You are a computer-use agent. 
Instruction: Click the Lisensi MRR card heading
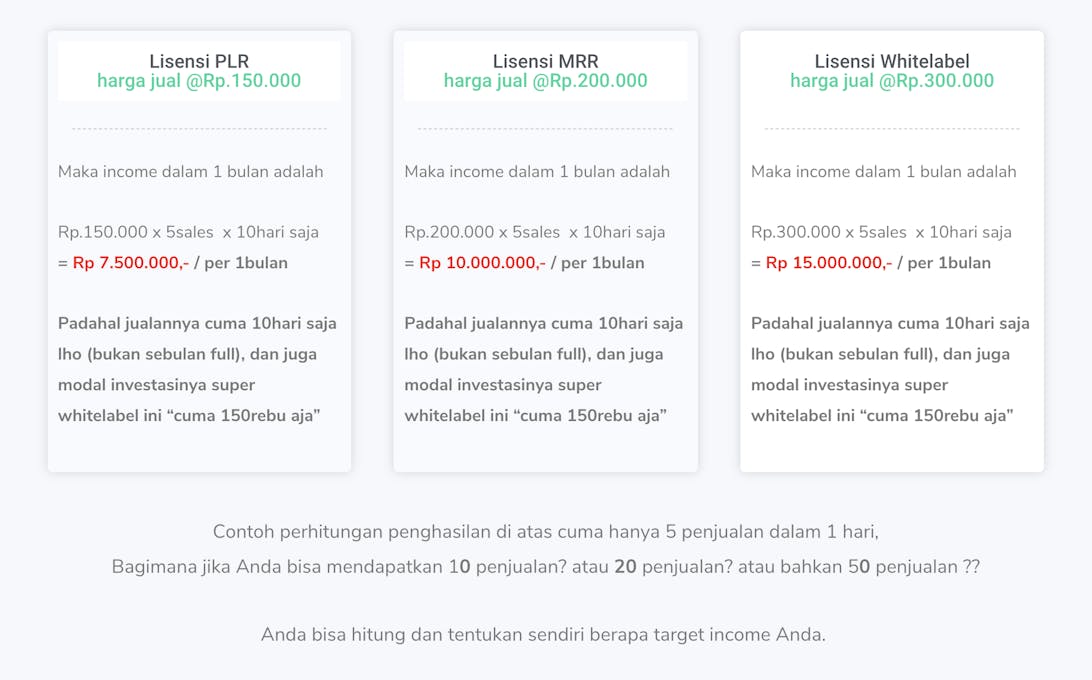click(x=545, y=61)
